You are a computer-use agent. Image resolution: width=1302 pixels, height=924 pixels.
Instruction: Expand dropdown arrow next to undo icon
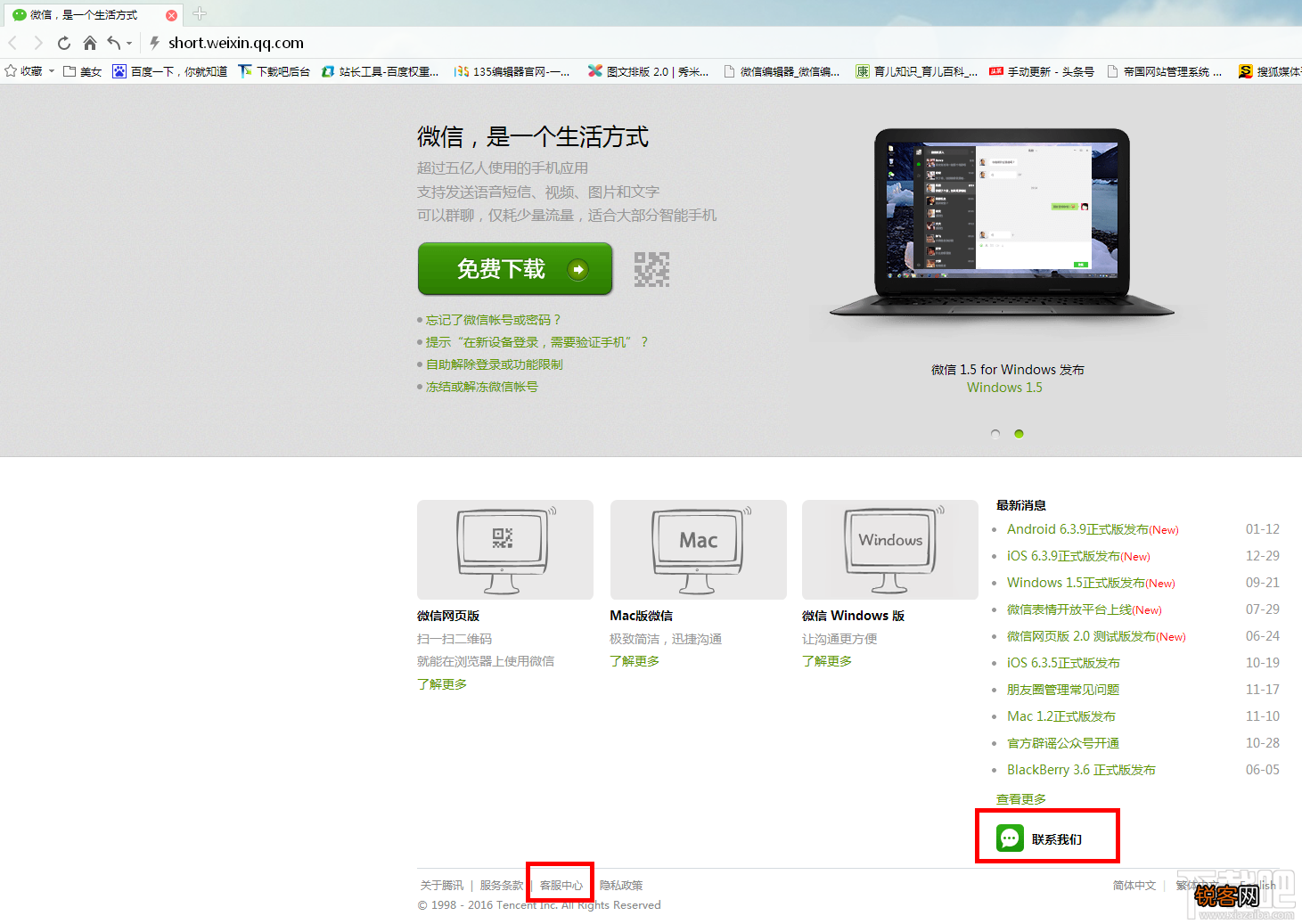point(129,43)
